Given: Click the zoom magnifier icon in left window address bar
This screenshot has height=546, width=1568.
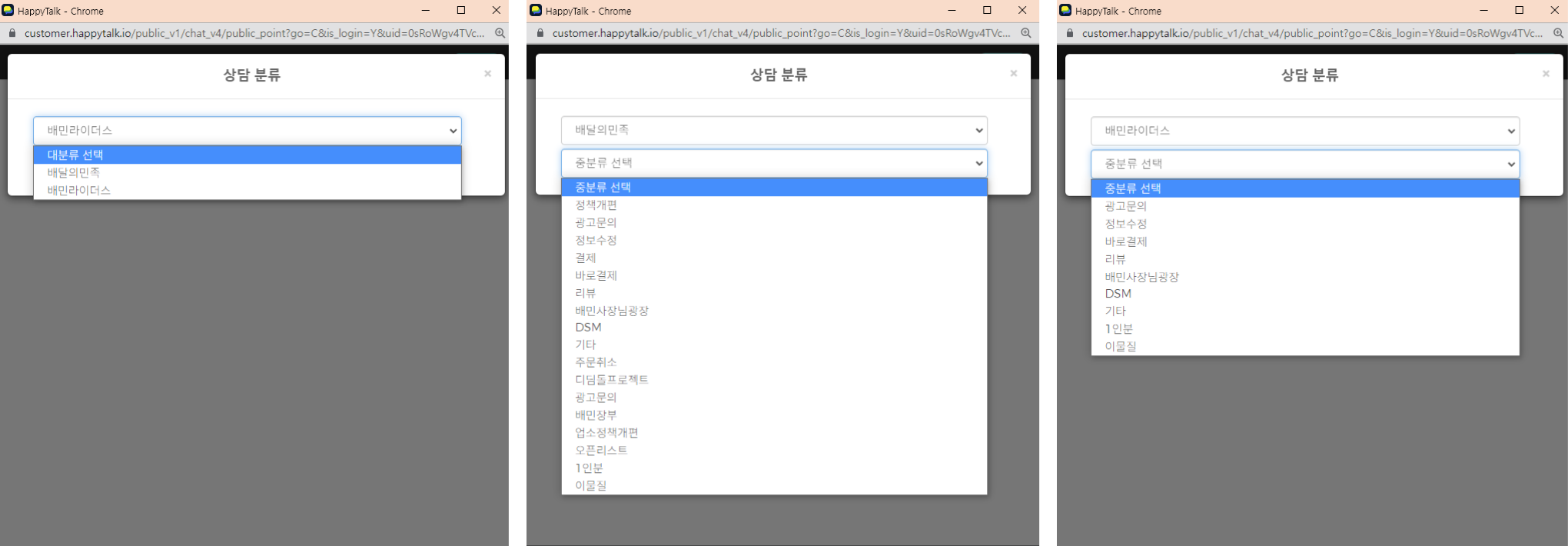Looking at the screenshot, I should [x=500, y=33].
